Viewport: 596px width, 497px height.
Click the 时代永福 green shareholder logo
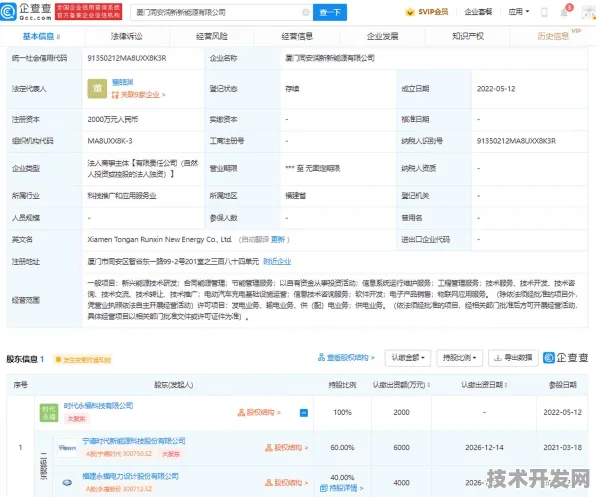pos(49,413)
